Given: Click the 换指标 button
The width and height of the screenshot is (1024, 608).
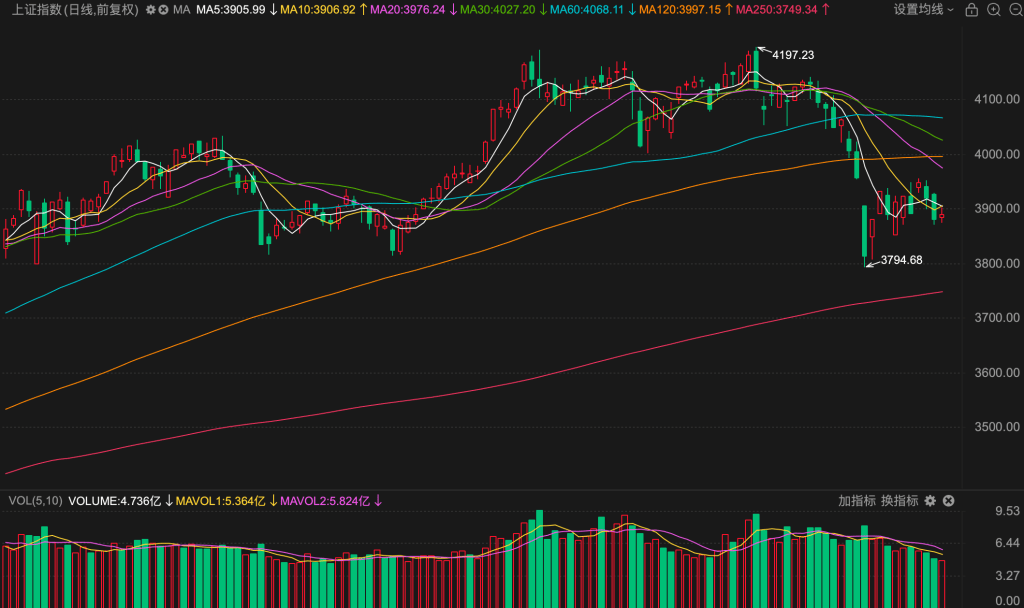Looking at the screenshot, I should (899, 500).
